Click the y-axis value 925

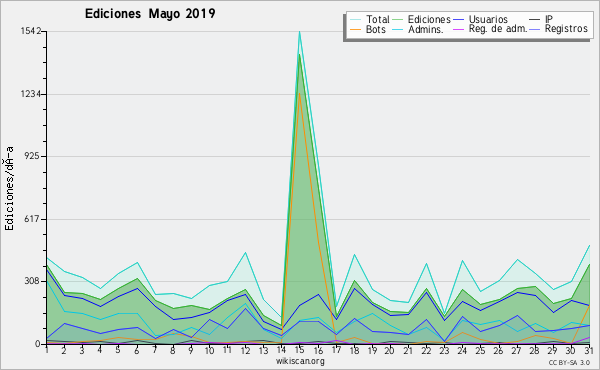tap(33, 156)
